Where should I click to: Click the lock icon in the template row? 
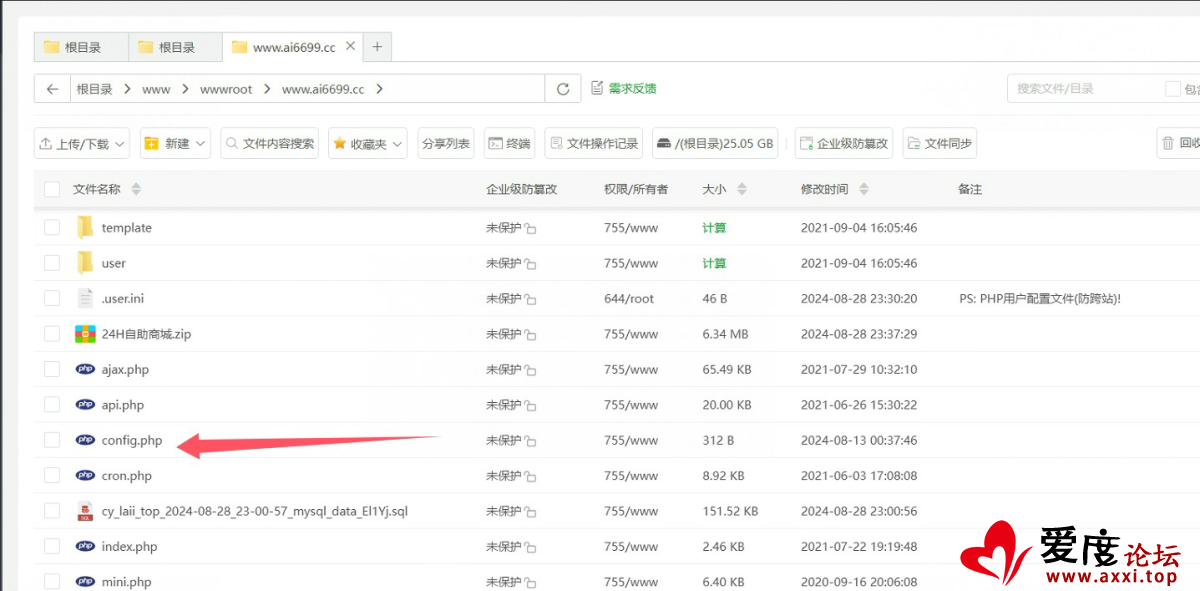click(530, 229)
